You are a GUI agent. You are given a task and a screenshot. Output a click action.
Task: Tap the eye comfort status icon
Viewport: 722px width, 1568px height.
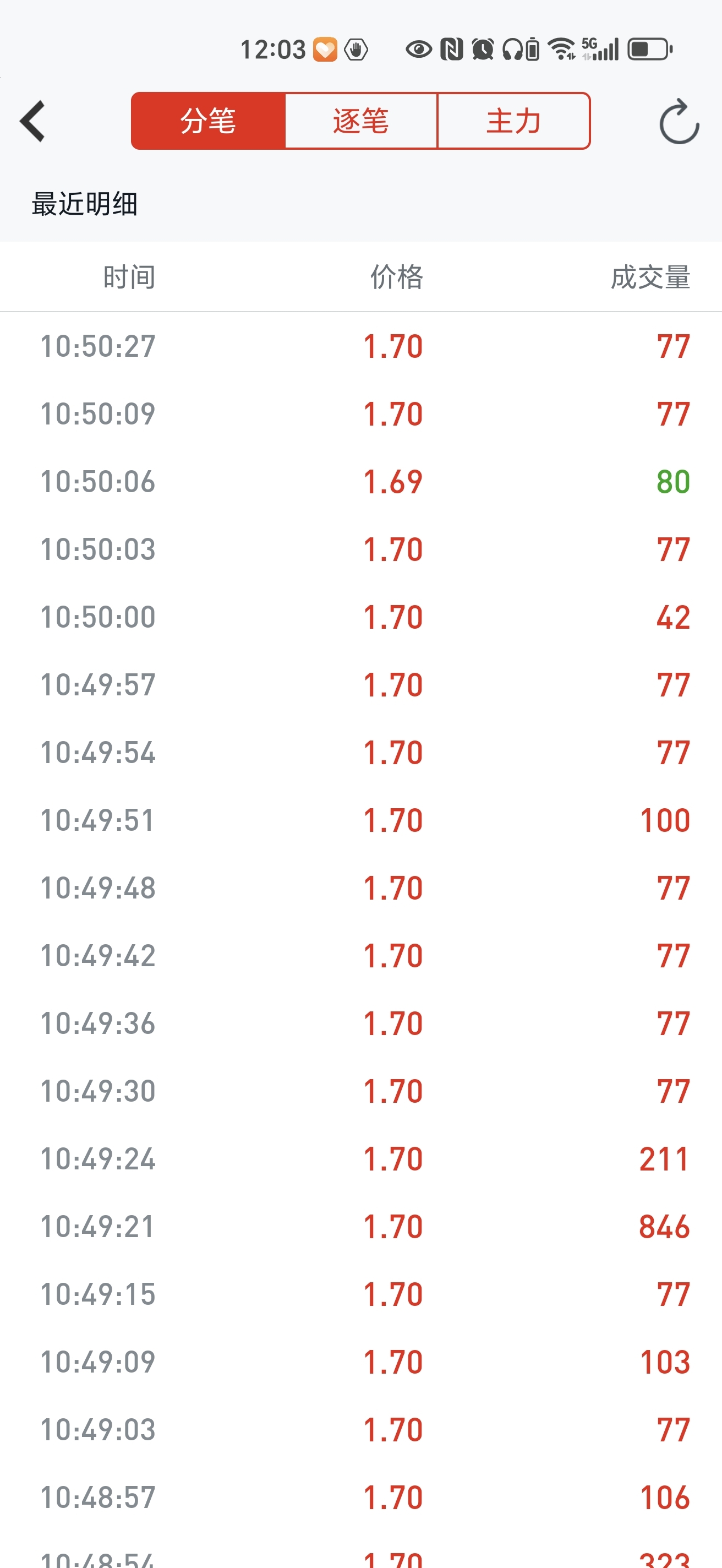tap(418, 50)
